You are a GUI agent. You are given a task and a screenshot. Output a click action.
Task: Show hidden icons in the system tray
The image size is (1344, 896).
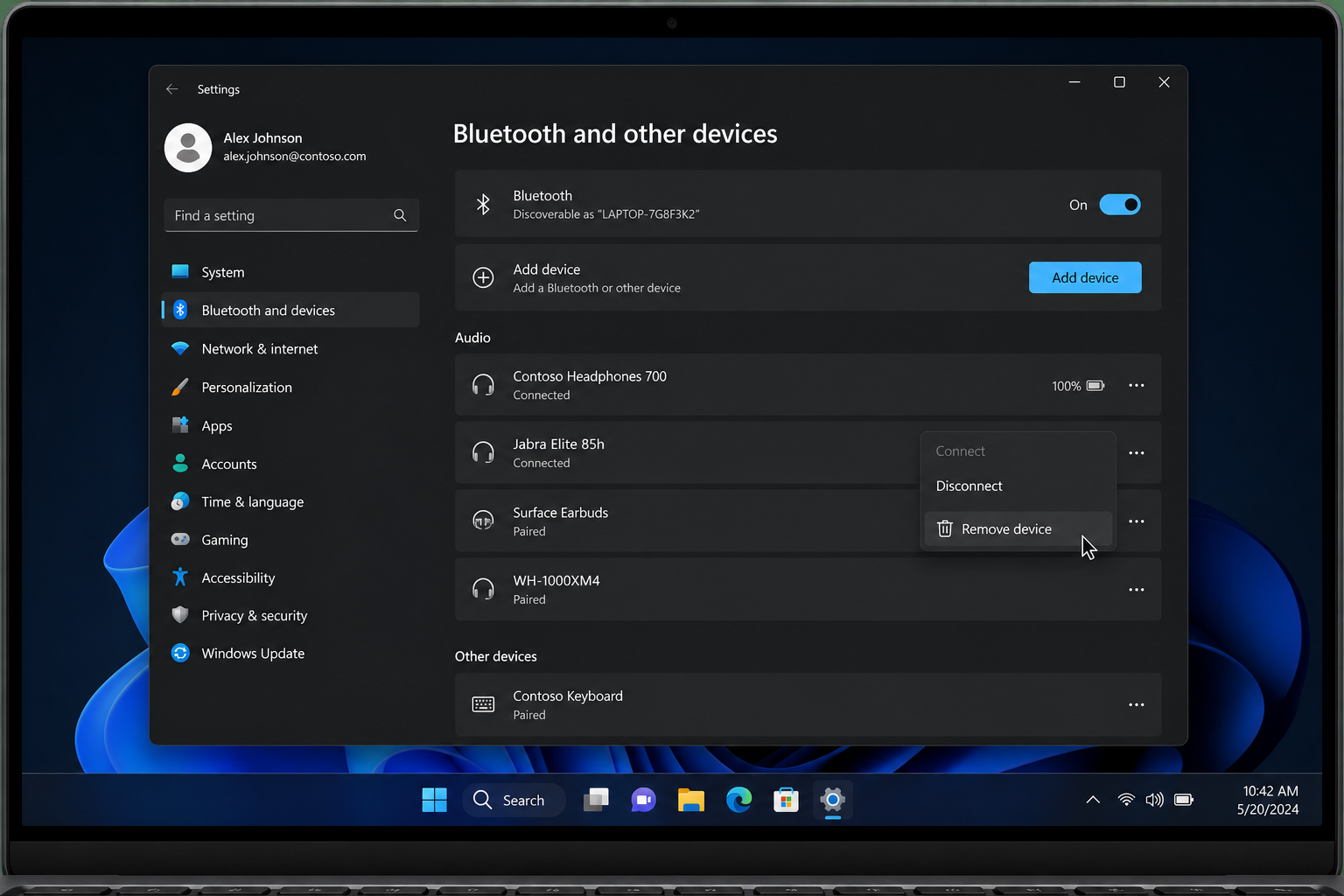1093,799
